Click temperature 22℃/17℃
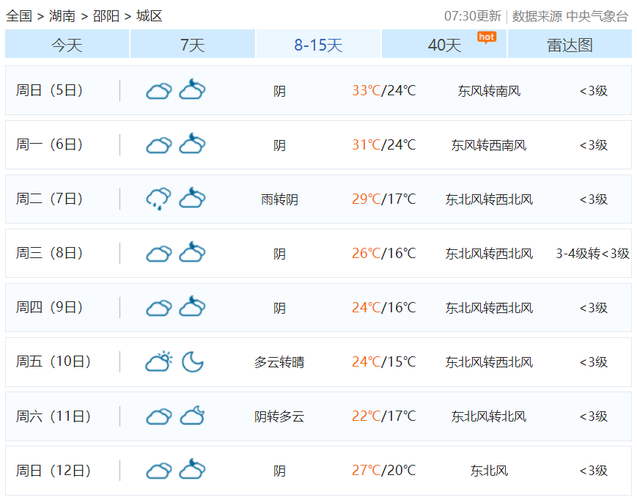The height and width of the screenshot is (500, 637). [x=384, y=416]
